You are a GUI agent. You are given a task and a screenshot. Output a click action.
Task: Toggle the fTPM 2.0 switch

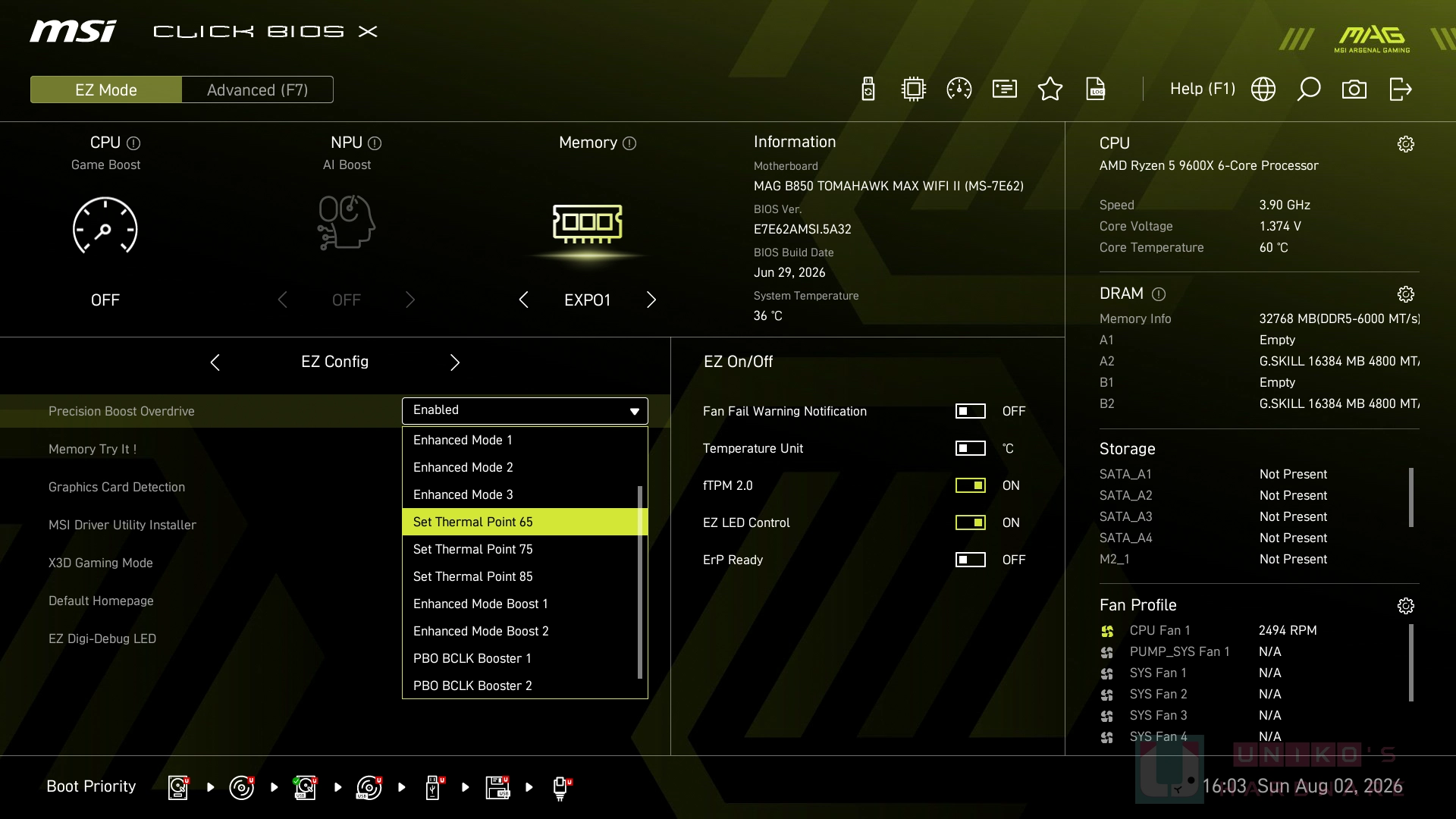pos(971,485)
